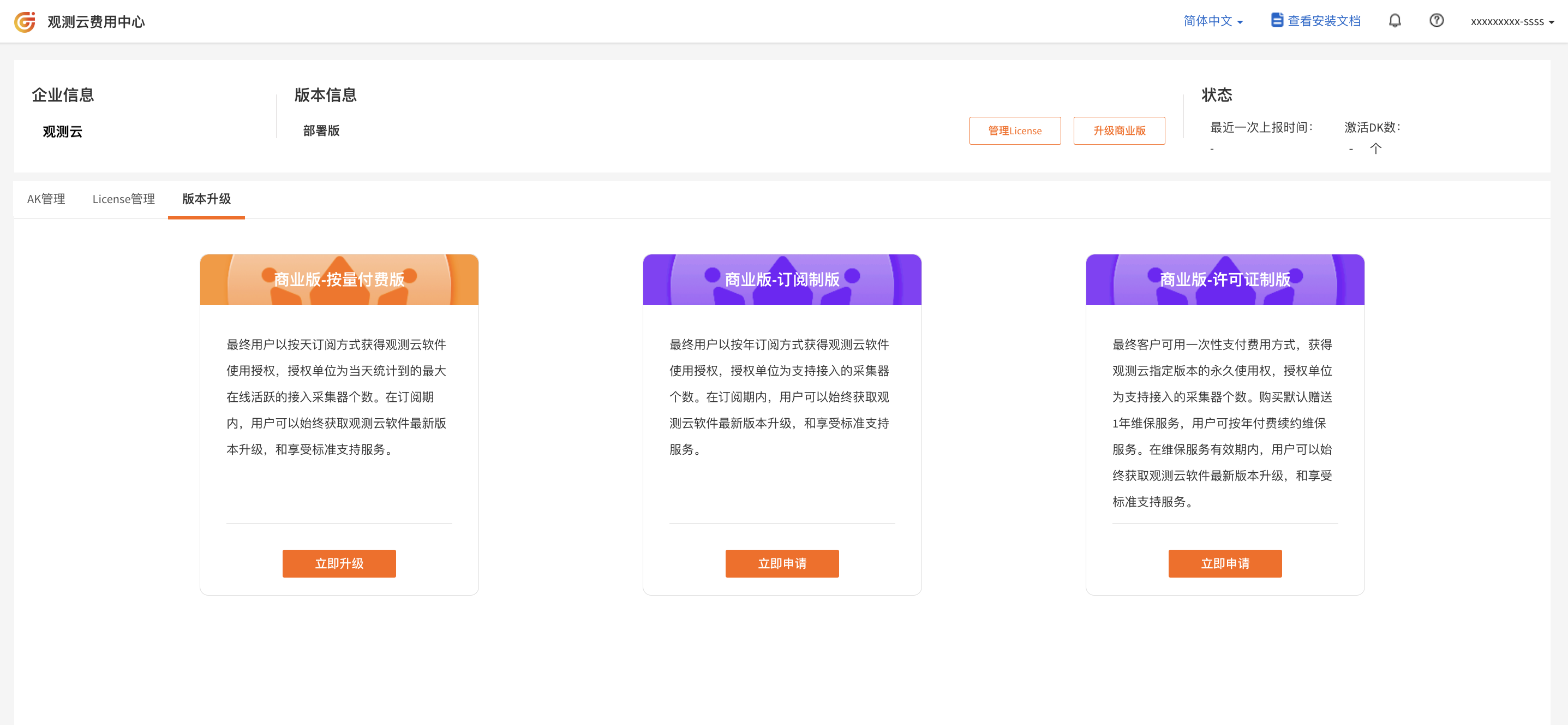Click the install document icon
This screenshot has height=725, width=1568.
coord(1277,21)
